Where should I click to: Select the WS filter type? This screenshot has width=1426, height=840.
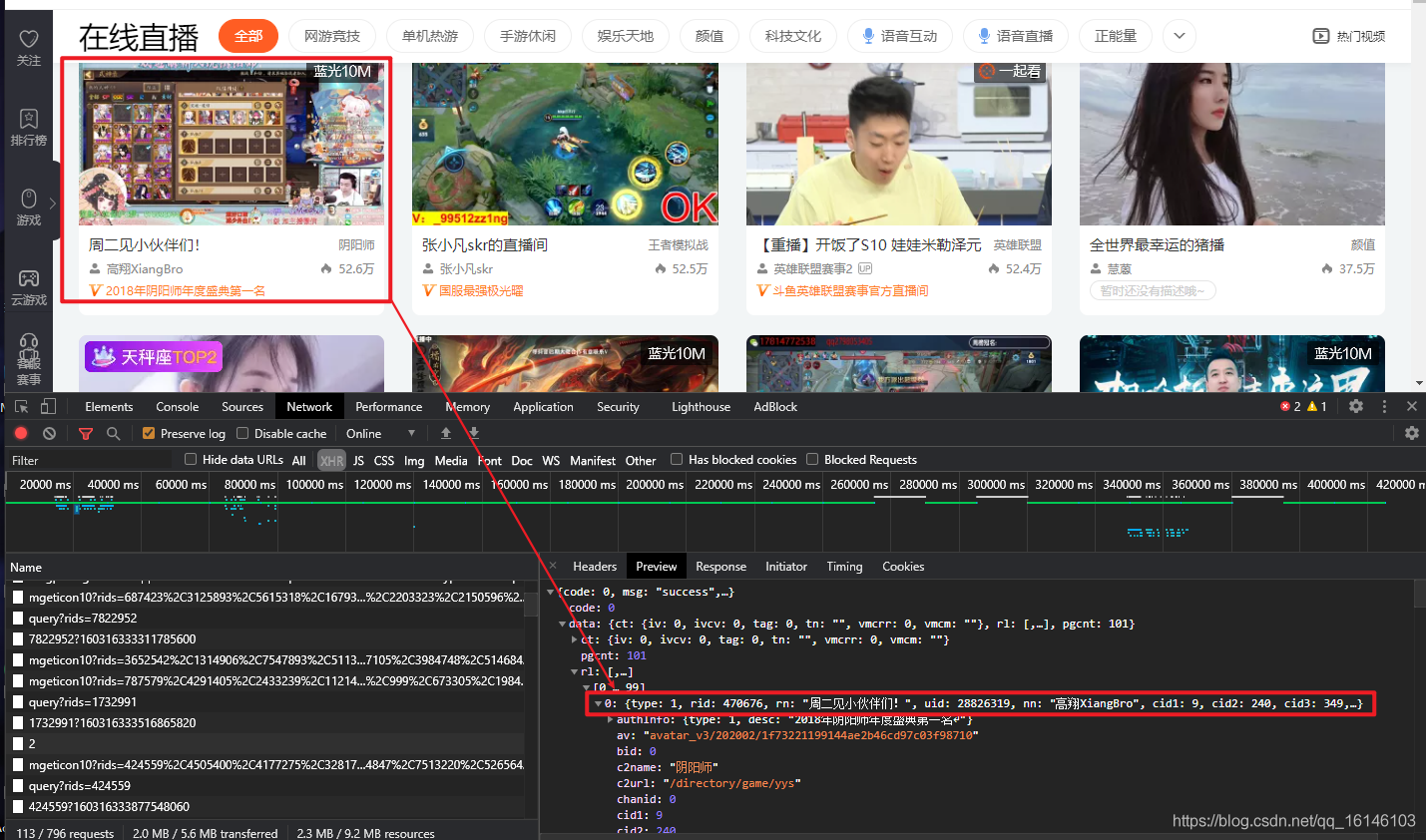[551, 460]
